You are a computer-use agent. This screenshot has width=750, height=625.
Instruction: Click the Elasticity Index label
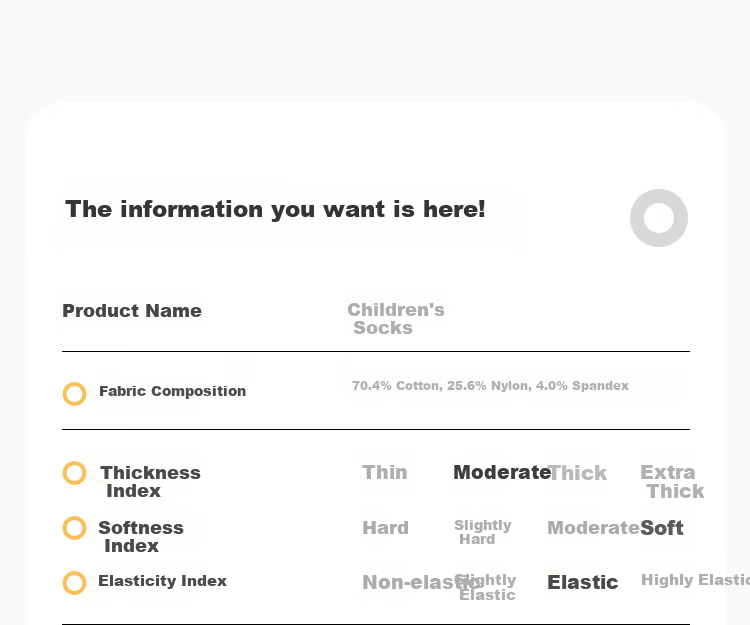click(163, 581)
